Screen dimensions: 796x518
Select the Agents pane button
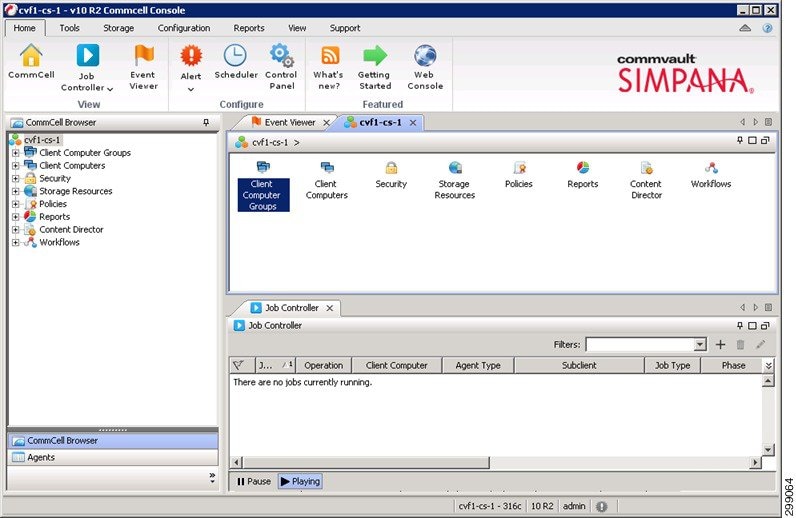coord(113,457)
